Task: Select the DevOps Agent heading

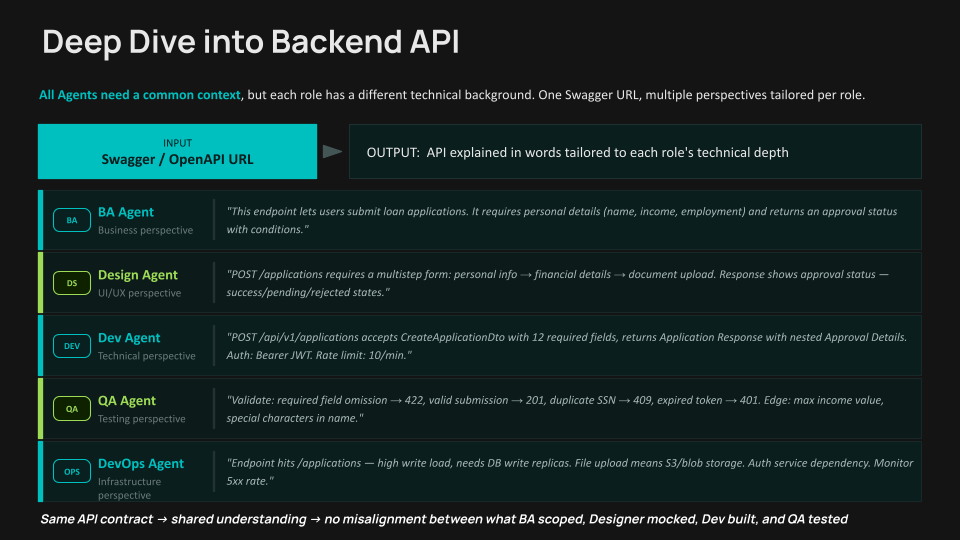Action: click(141, 464)
